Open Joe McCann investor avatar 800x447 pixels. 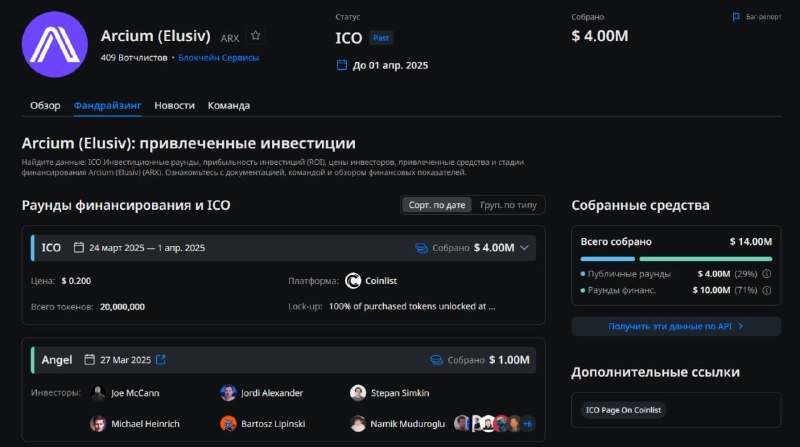(x=98, y=393)
